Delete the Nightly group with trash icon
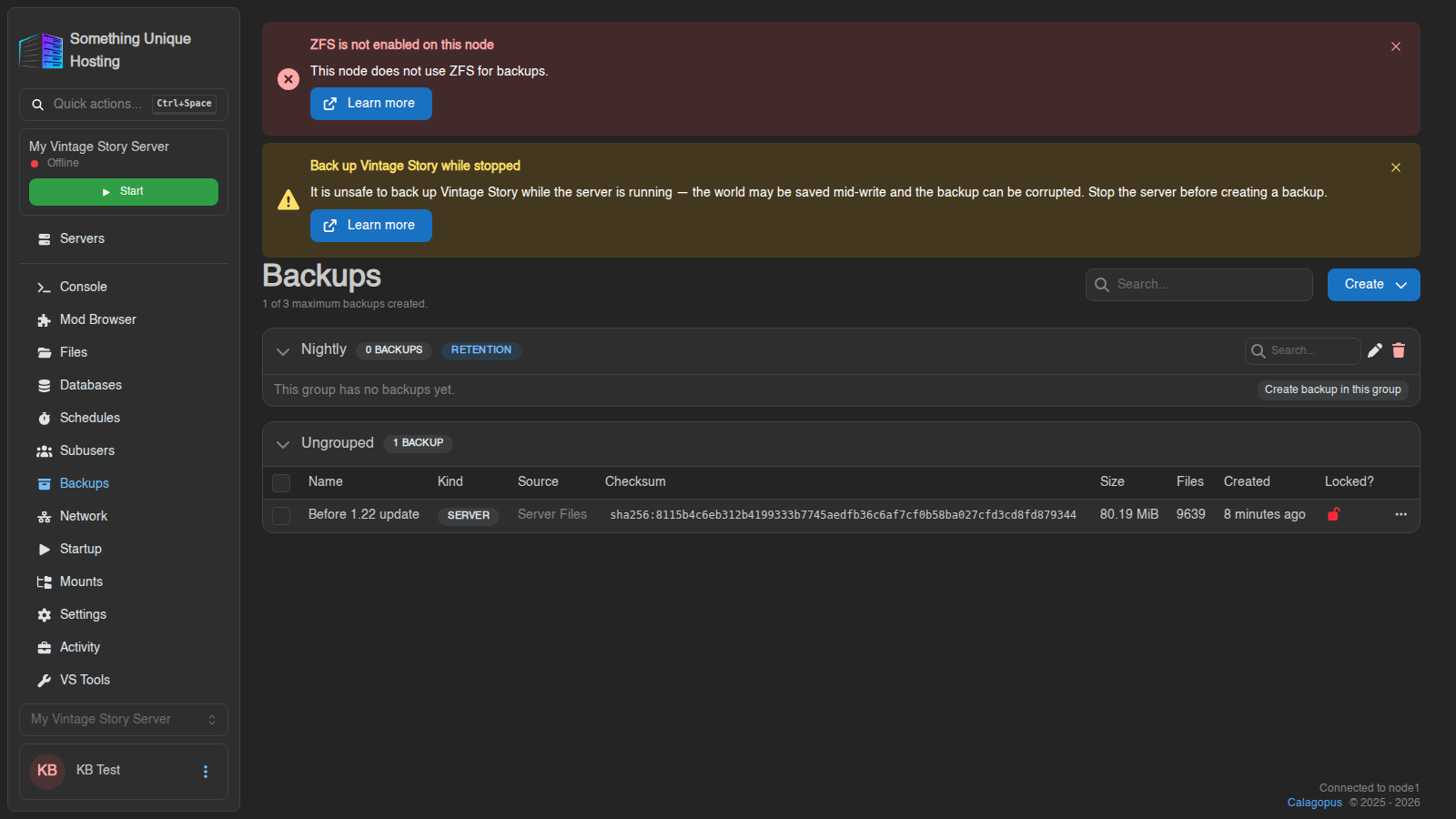Image resolution: width=1456 pixels, height=819 pixels. 1399,350
